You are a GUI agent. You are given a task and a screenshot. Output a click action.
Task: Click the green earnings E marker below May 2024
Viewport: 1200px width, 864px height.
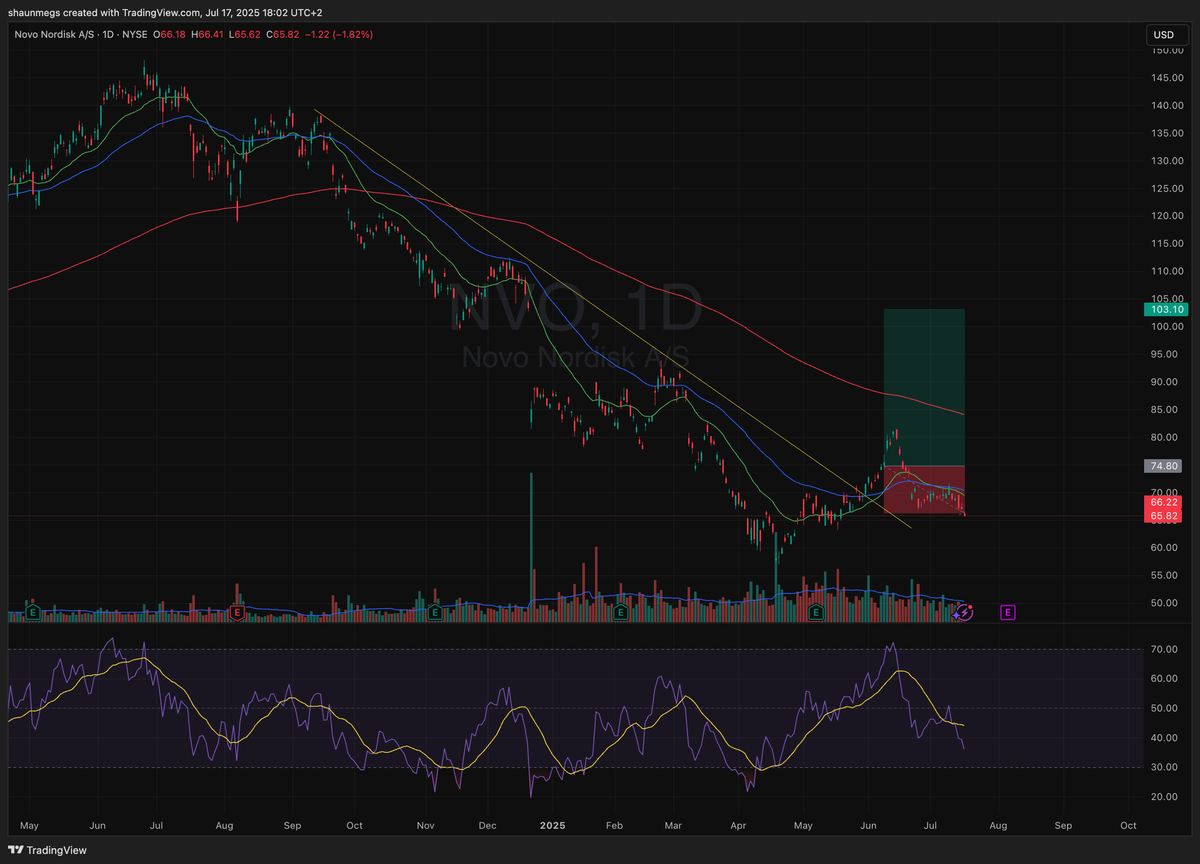[x=33, y=611]
